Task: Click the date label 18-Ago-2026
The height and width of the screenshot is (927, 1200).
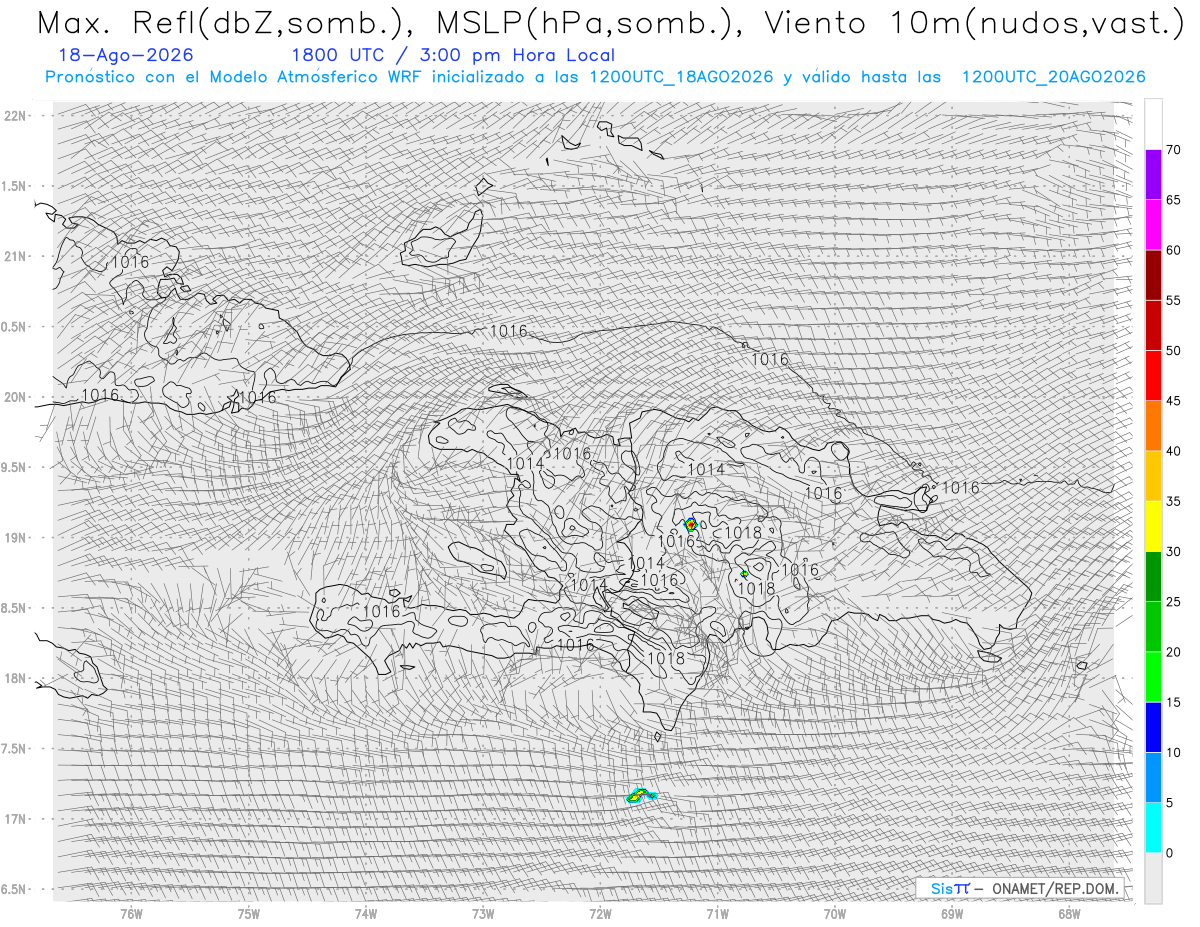Action: 126,55
